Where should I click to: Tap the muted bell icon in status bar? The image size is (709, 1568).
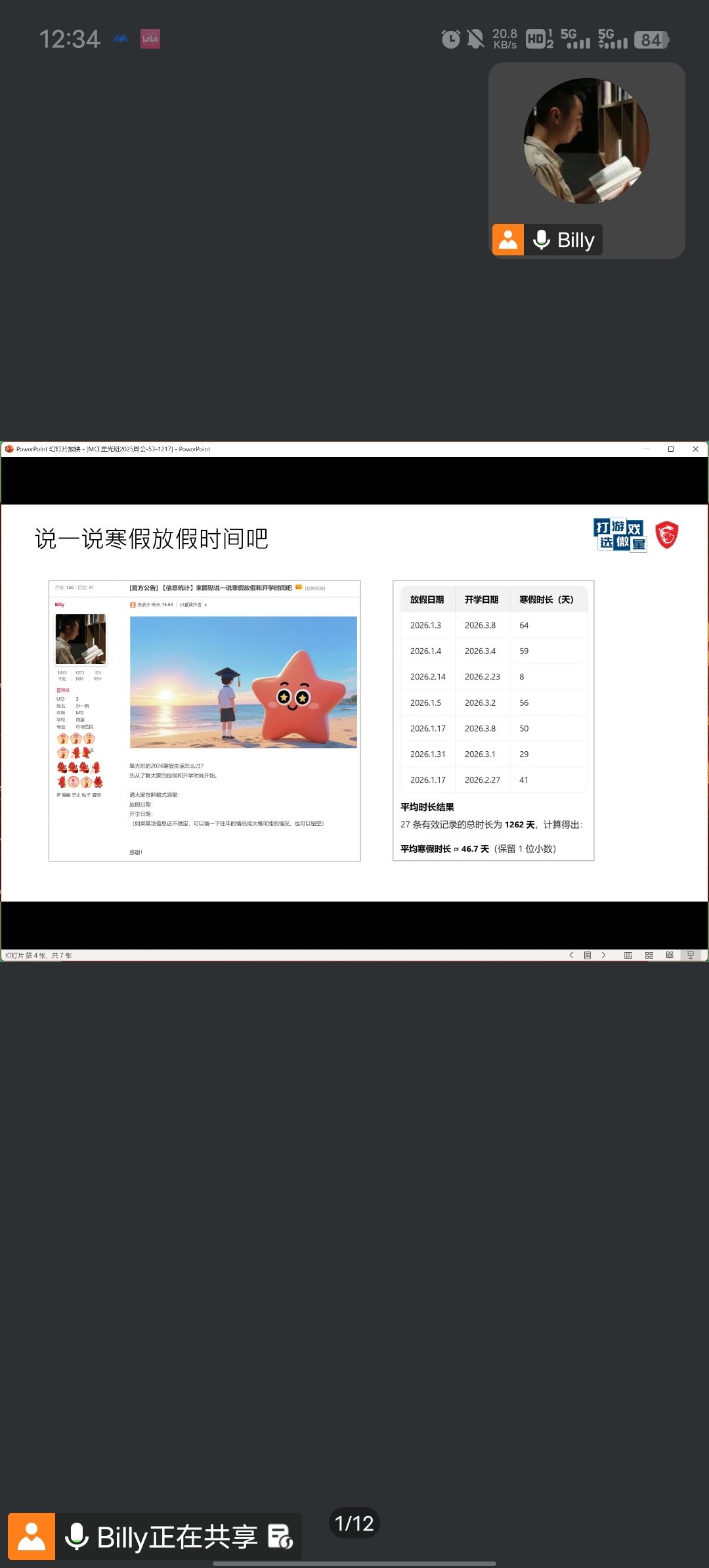(x=475, y=39)
